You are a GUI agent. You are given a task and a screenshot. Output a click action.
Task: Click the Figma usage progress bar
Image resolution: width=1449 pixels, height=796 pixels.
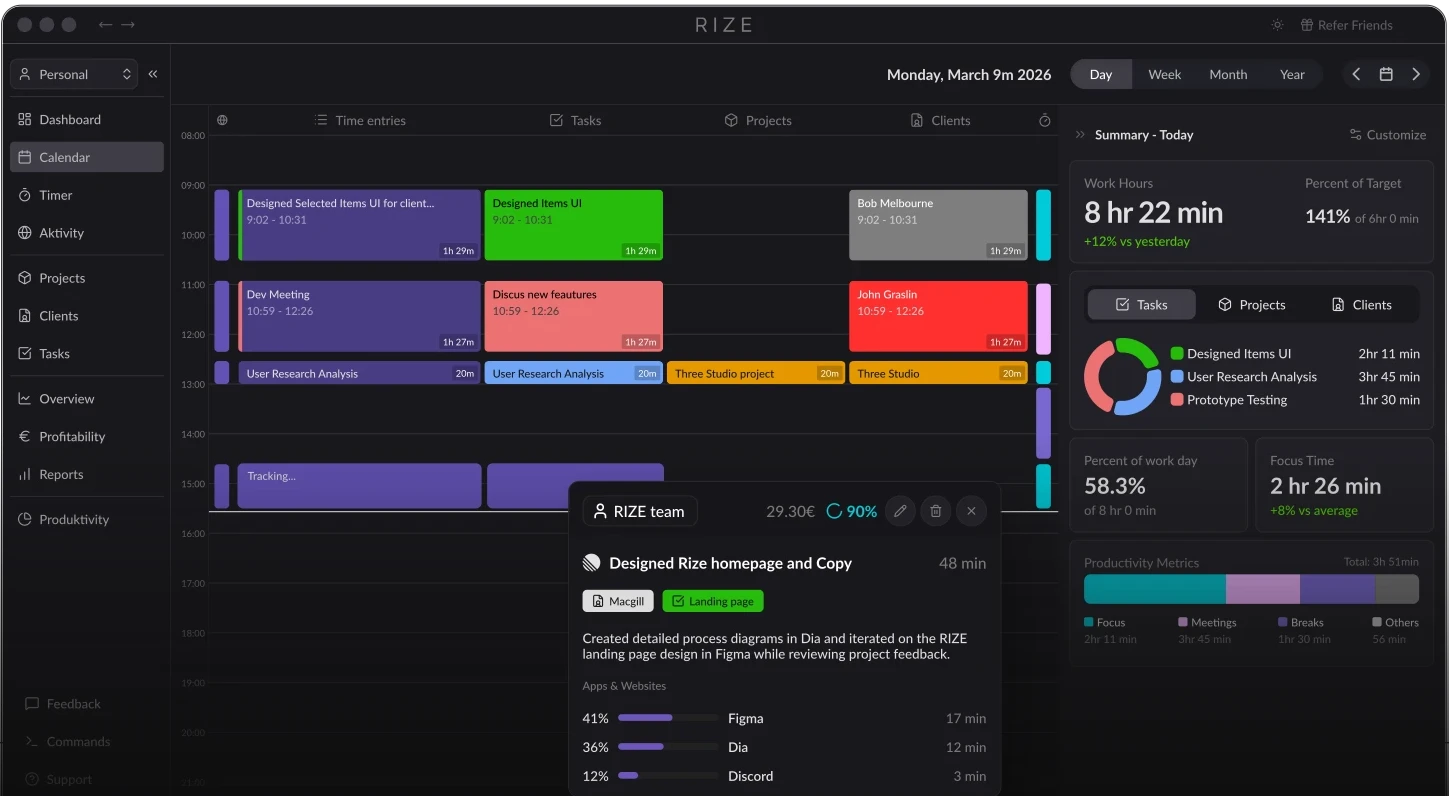pos(668,718)
